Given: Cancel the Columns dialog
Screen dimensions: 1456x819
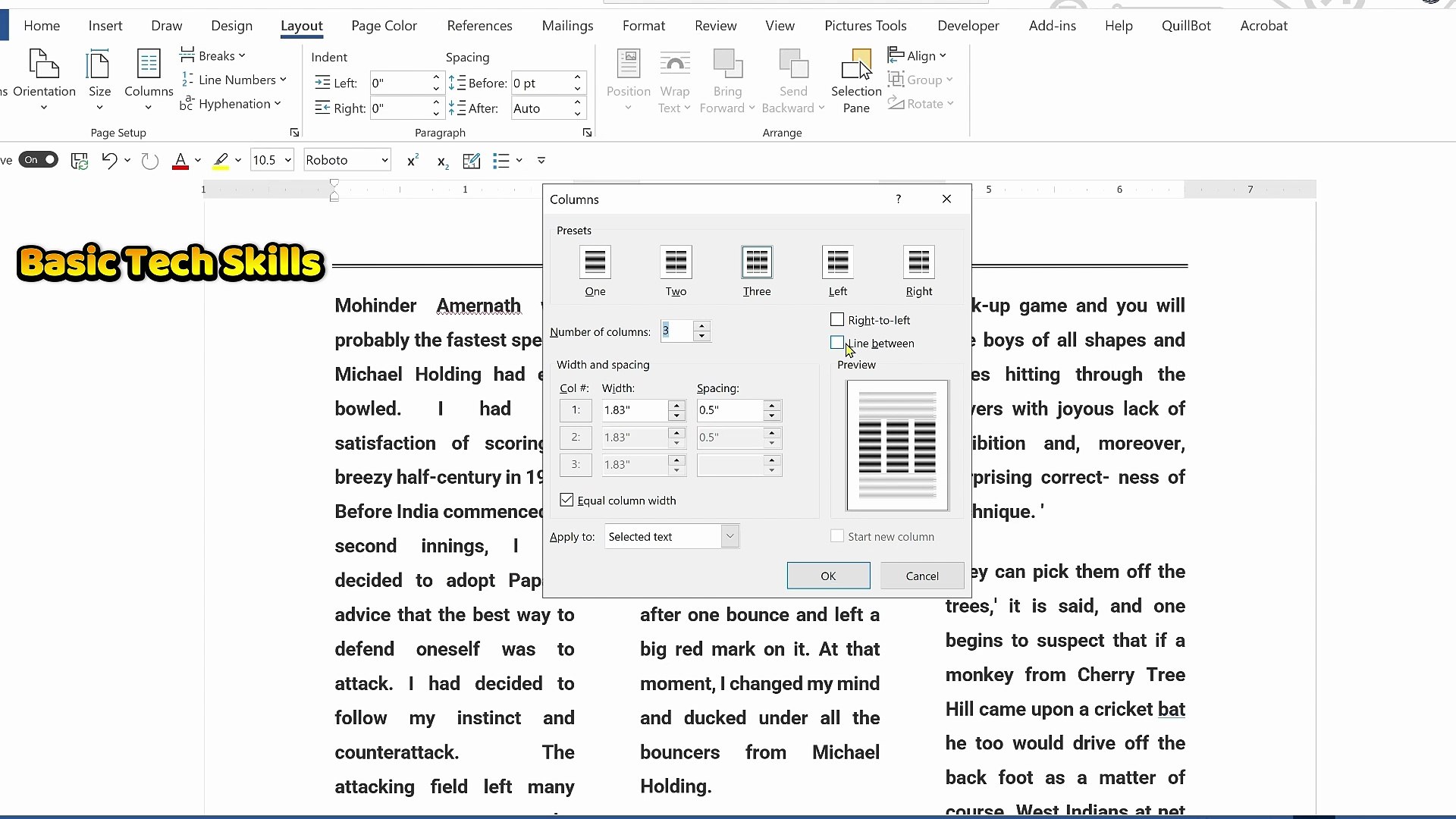Looking at the screenshot, I should tap(921, 576).
